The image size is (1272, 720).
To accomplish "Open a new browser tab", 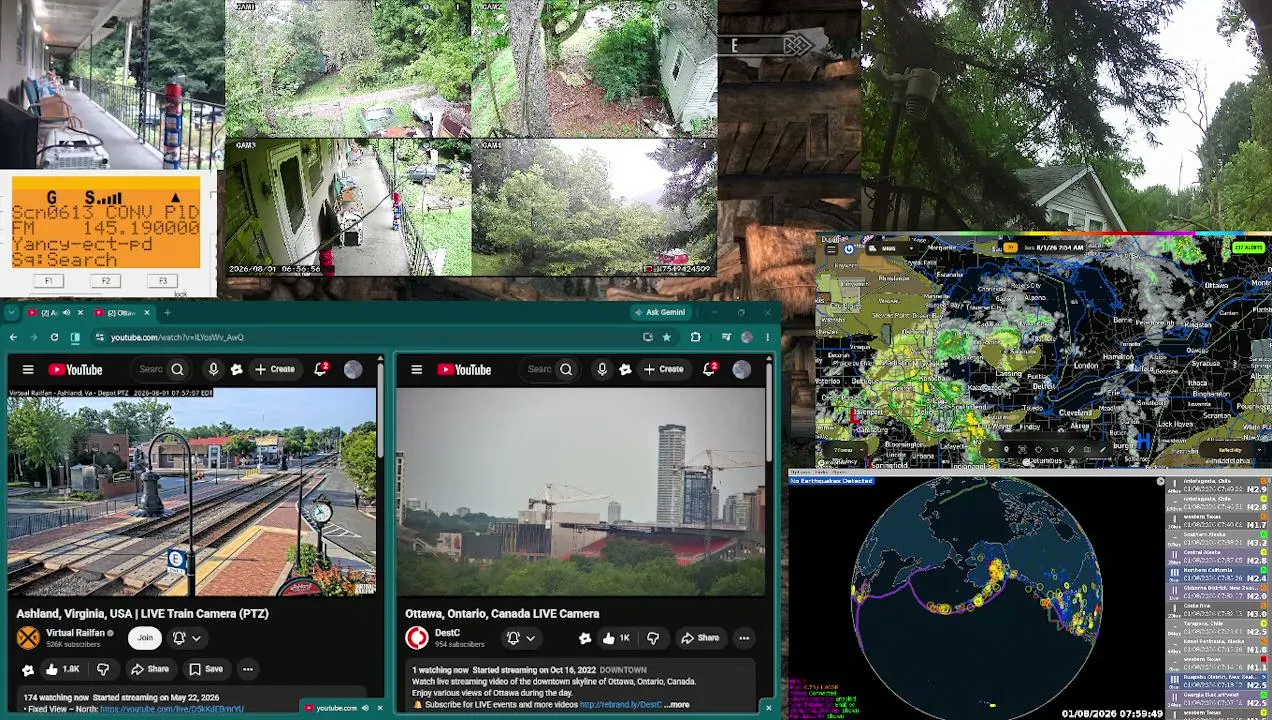I will (167, 313).
